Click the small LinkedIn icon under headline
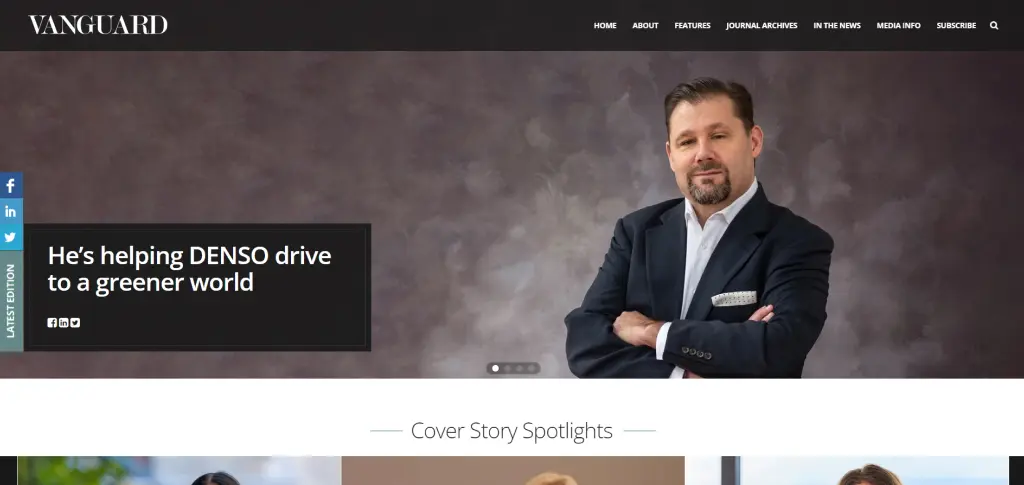Image resolution: width=1024 pixels, height=485 pixels. point(63,322)
